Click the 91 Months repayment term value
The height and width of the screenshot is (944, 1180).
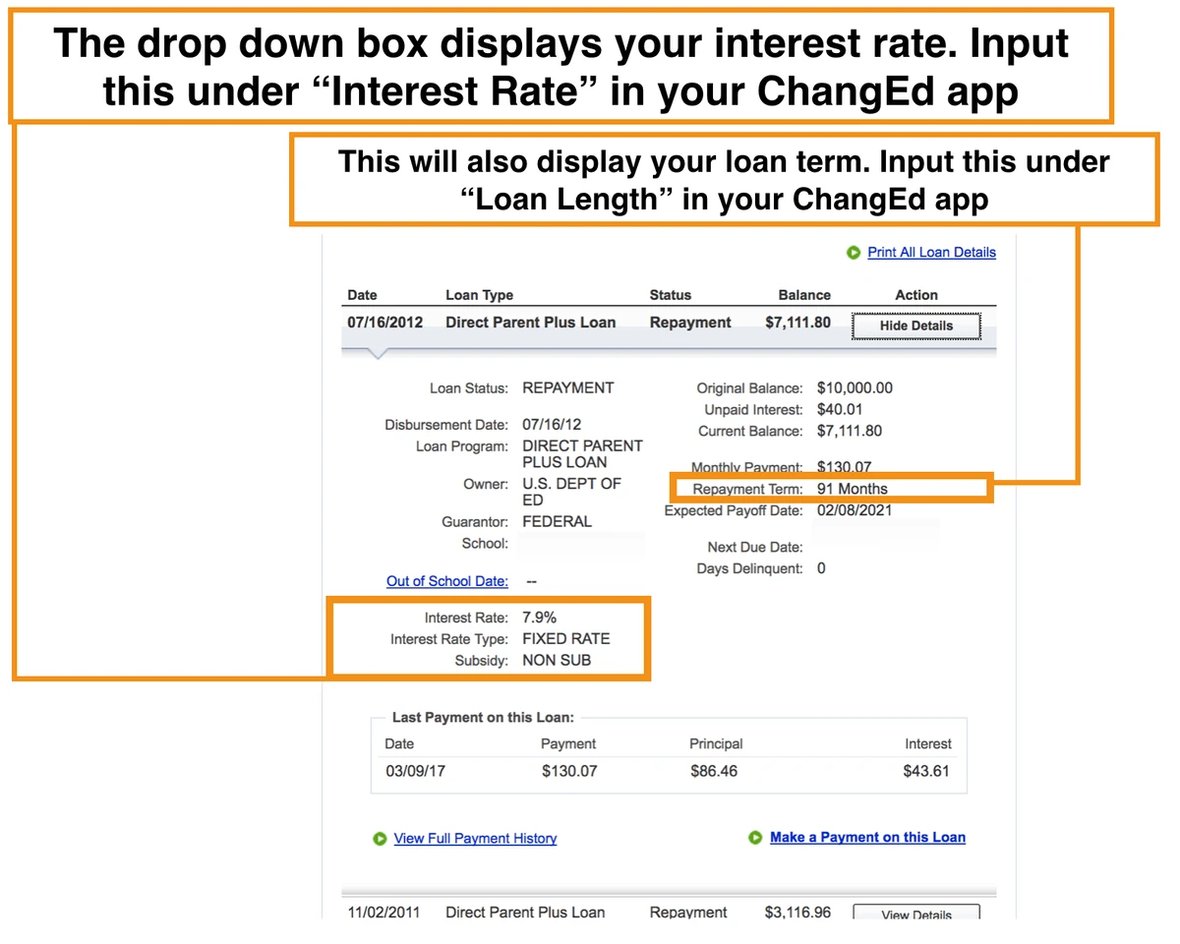[x=852, y=489]
